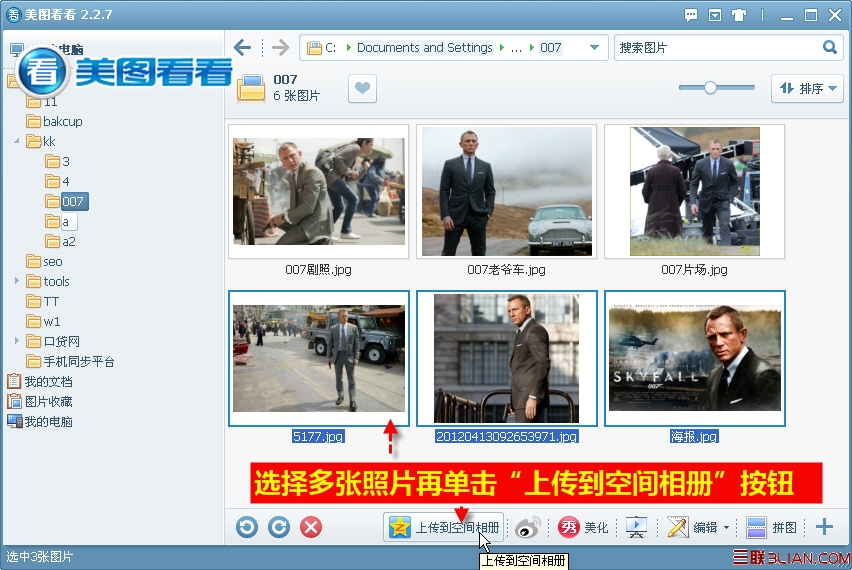
Task: Select thumbnail 007老爷车.jpg
Action: coord(506,191)
